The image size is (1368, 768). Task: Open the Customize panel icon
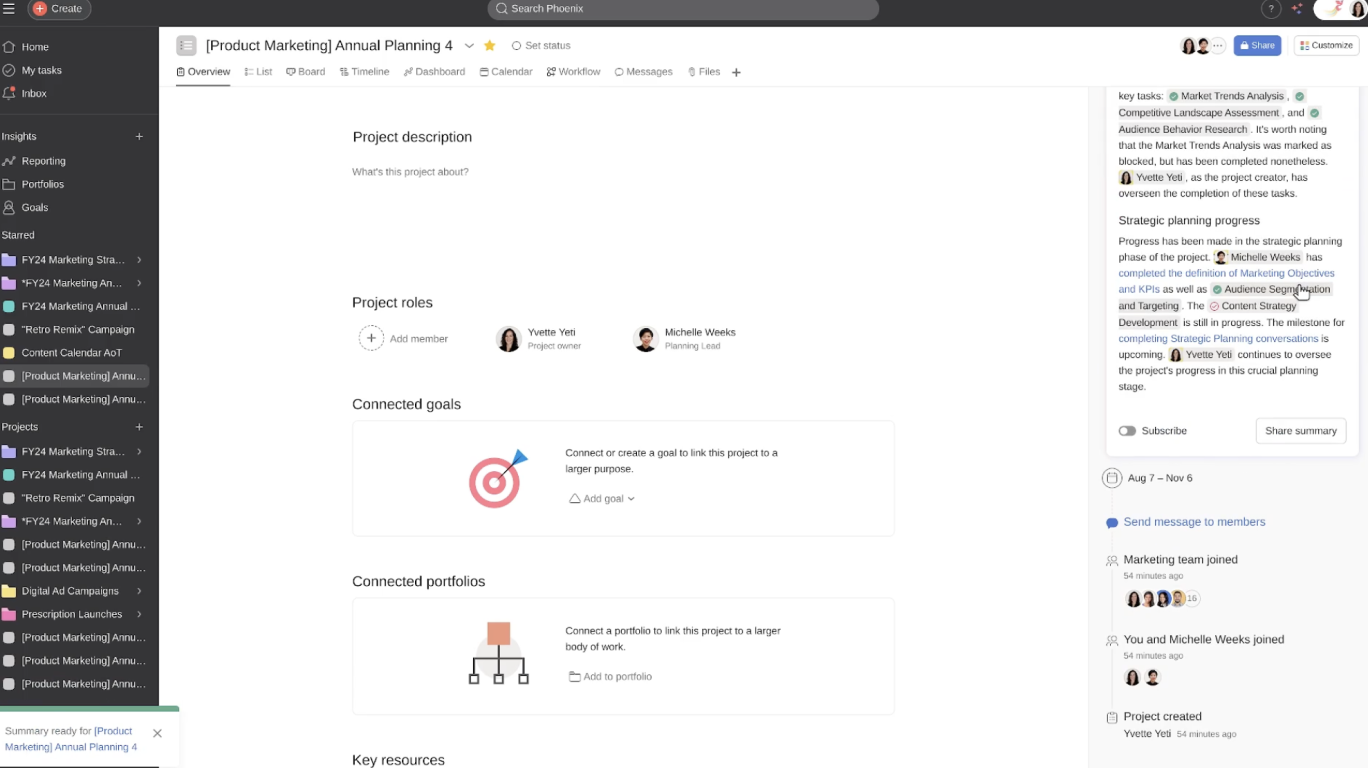coord(1325,45)
